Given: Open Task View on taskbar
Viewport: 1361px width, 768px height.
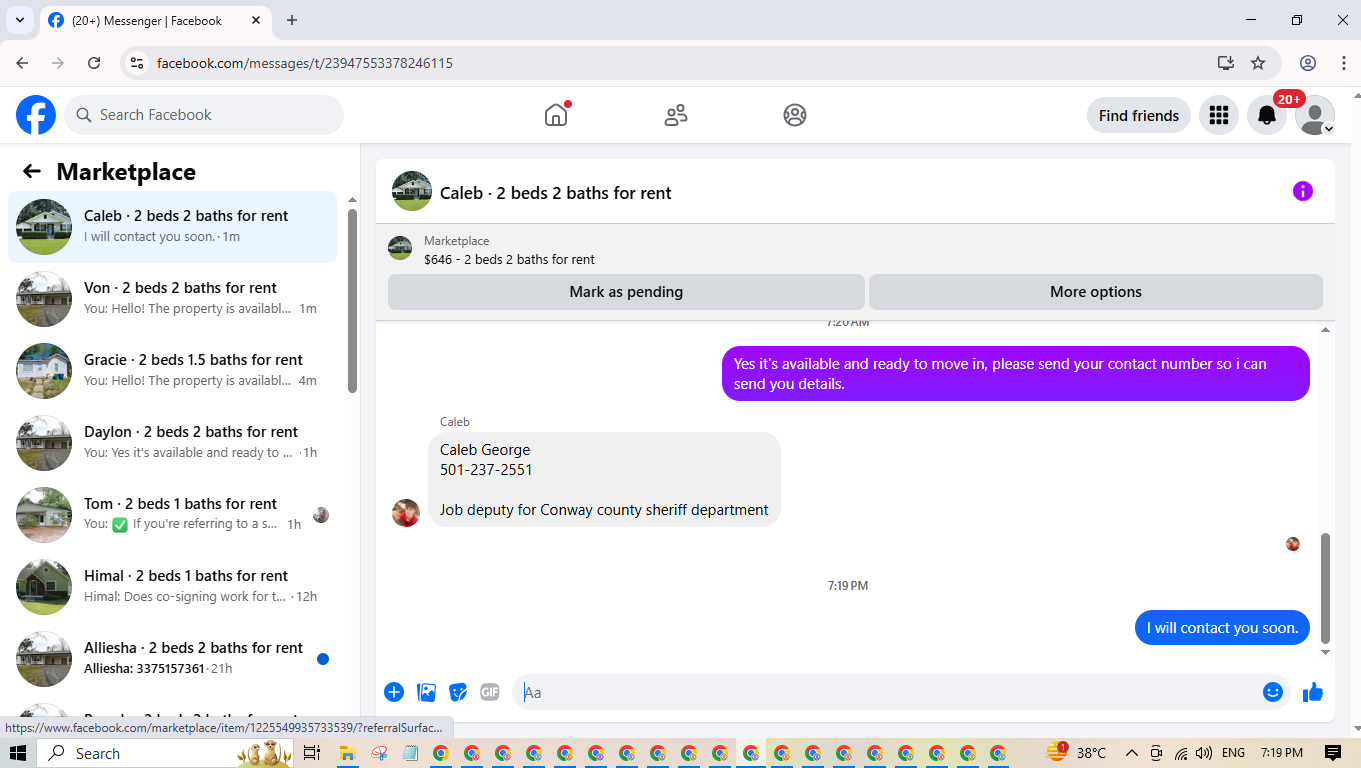Looking at the screenshot, I should (311, 753).
